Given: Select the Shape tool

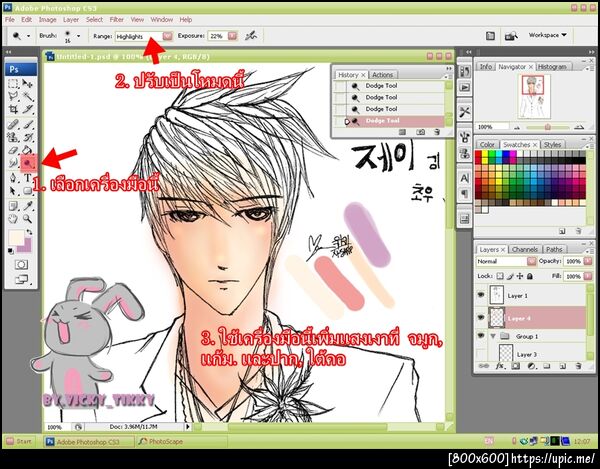Looking at the screenshot, I should (x=27, y=191).
